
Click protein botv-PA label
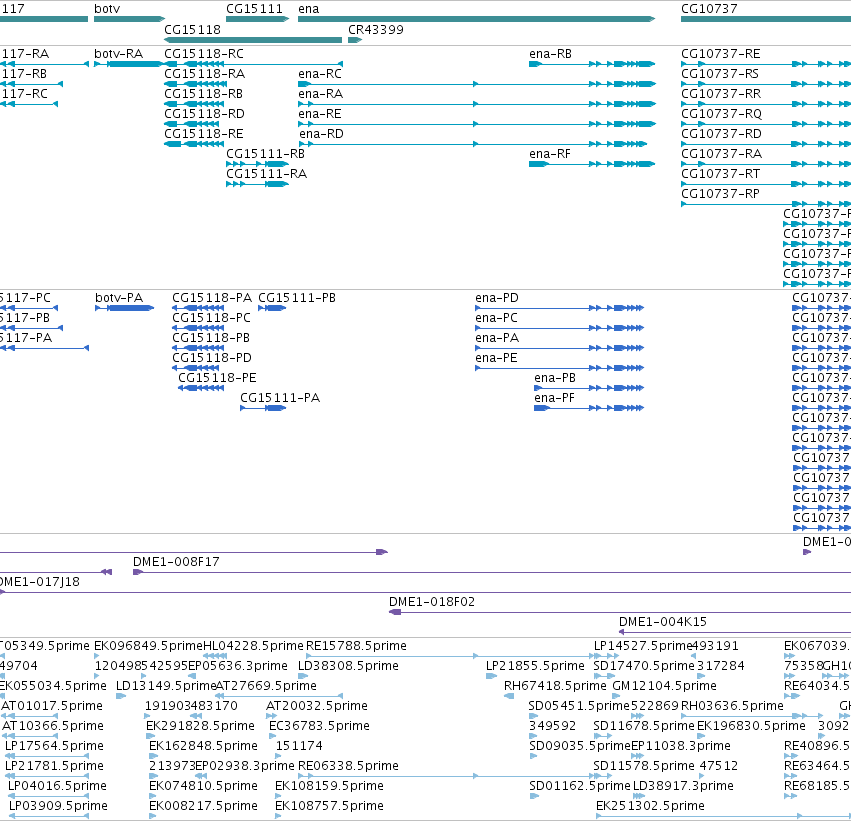[x=119, y=298]
